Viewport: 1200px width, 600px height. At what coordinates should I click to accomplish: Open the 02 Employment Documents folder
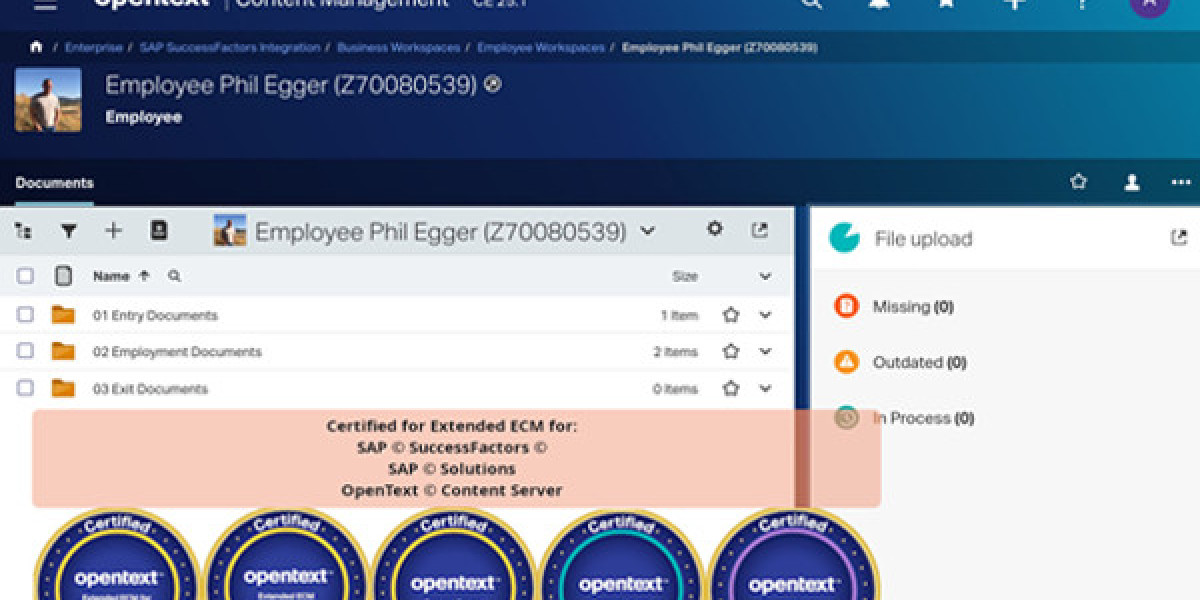click(177, 352)
